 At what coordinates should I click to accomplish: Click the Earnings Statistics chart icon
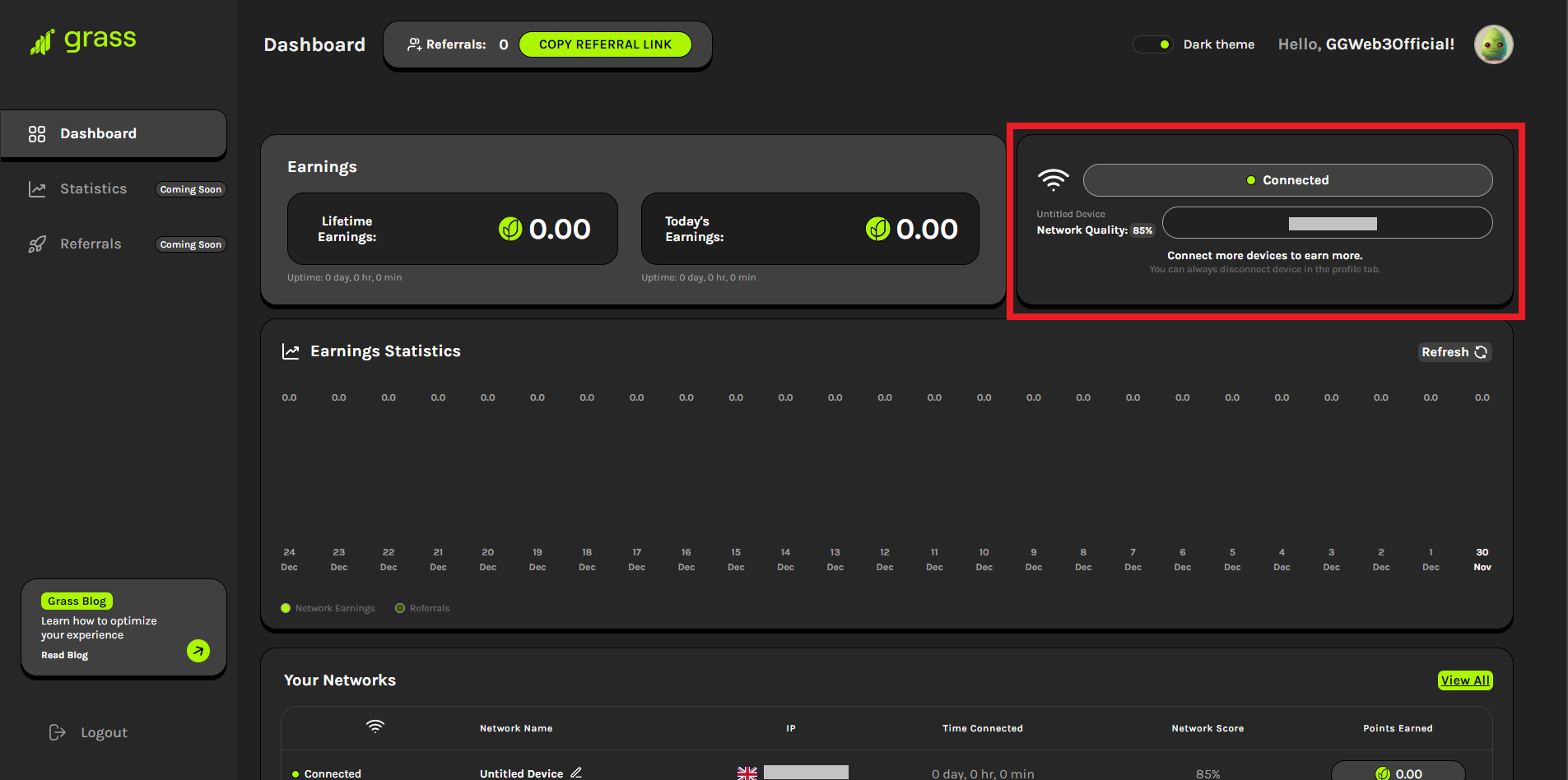[x=291, y=351]
